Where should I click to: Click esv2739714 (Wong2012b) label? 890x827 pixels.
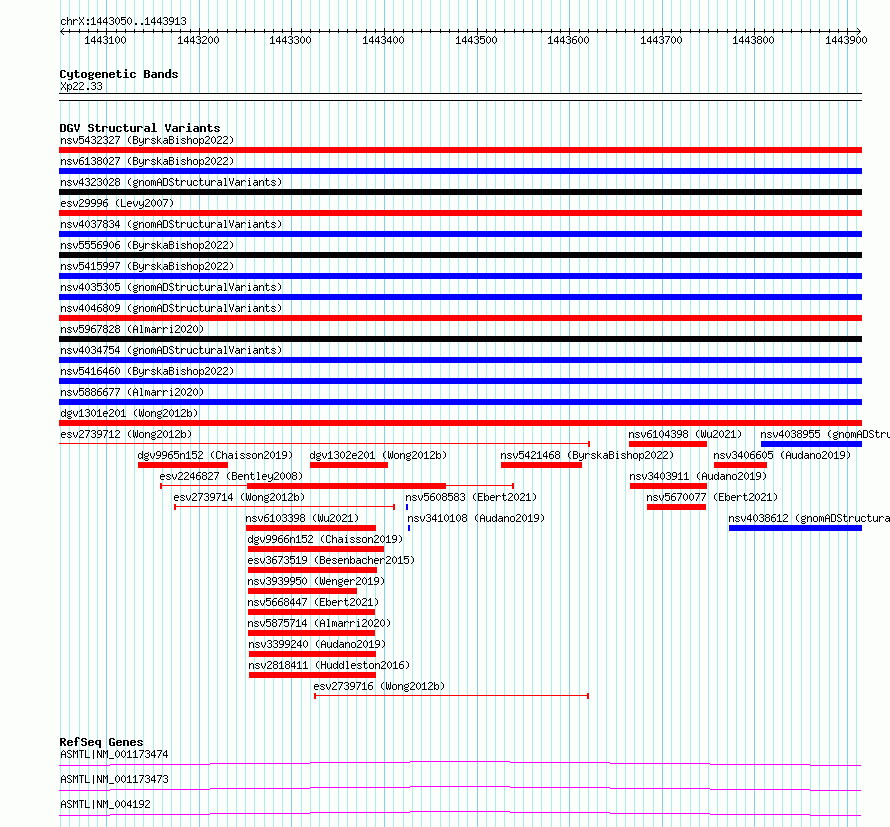point(239,497)
